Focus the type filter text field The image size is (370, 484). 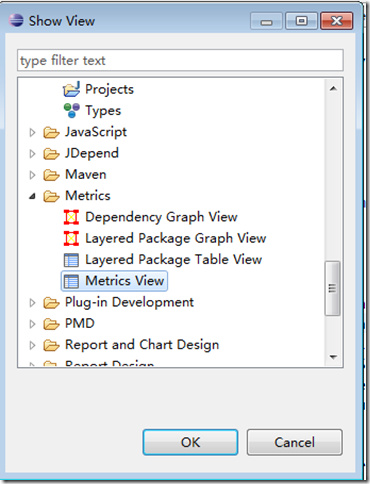click(x=180, y=60)
